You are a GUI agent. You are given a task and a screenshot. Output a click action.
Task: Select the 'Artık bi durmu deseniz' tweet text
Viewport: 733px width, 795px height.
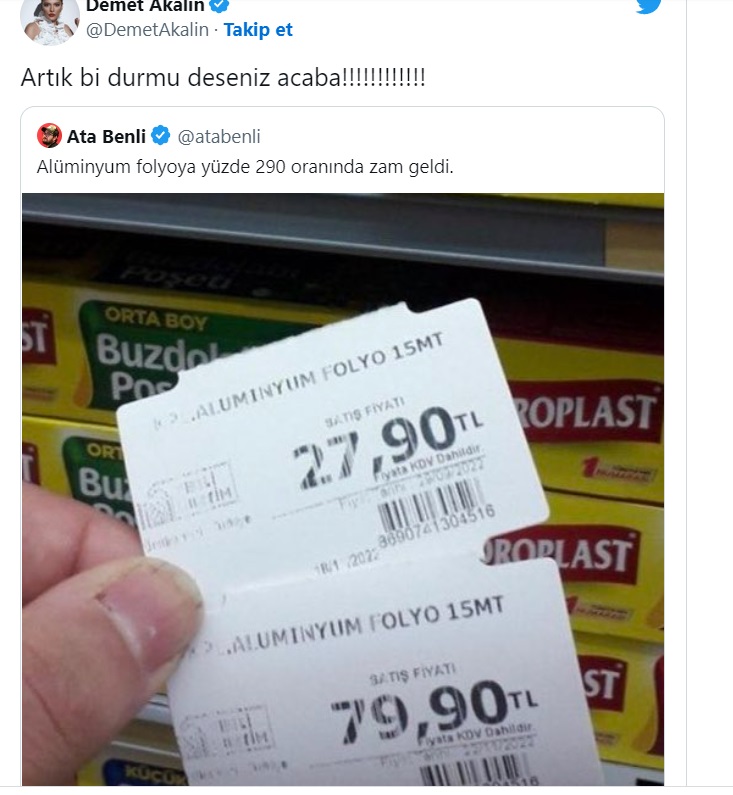[223, 78]
